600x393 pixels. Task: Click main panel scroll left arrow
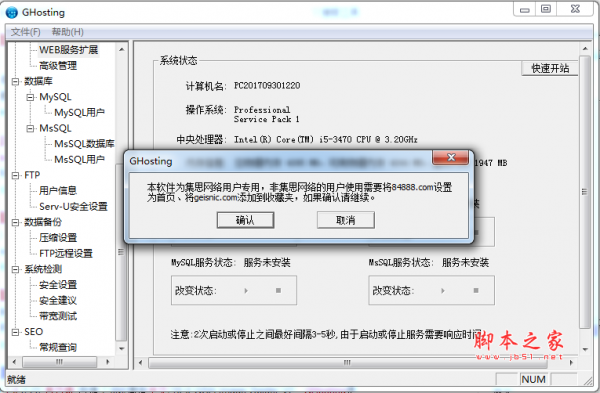[140, 362]
